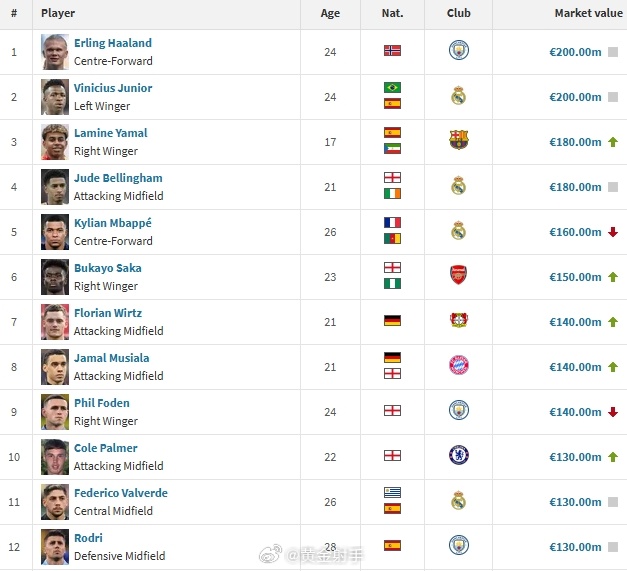This screenshot has width=627, height=571.
Task: Click Bayer Leverkusen crest in Wirtz row
Action: pyautogui.click(x=459, y=320)
